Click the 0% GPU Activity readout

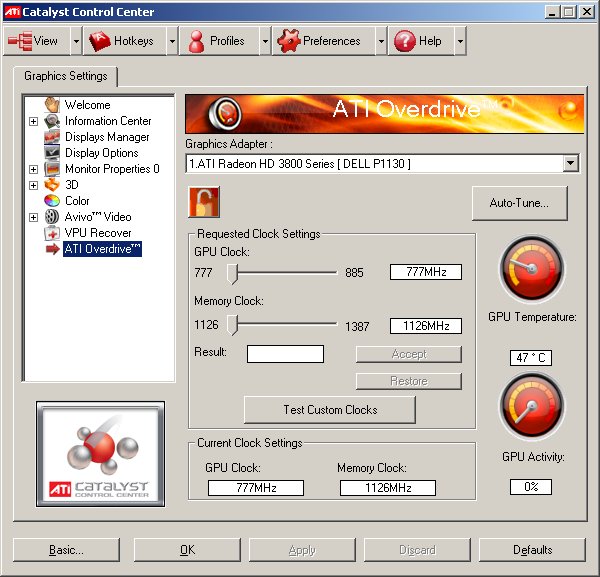pyautogui.click(x=531, y=487)
